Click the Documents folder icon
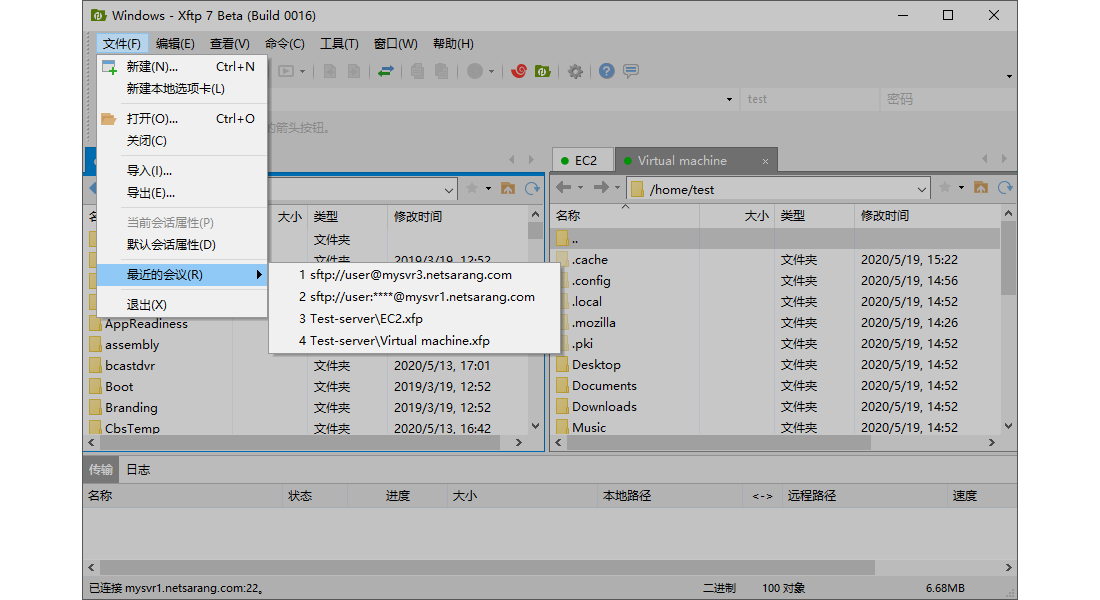This screenshot has width=1100, height=600. (x=562, y=385)
